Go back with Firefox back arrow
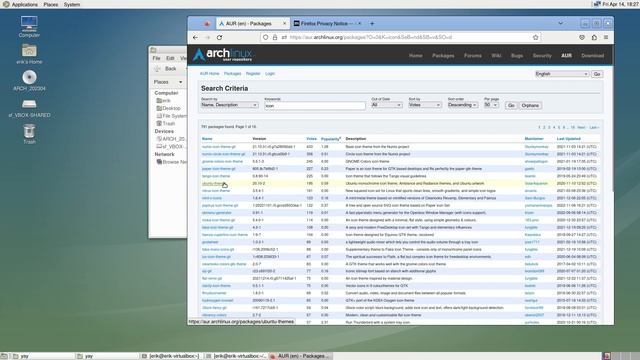Image resolution: width=640 pixels, height=360 pixels. [195, 37]
